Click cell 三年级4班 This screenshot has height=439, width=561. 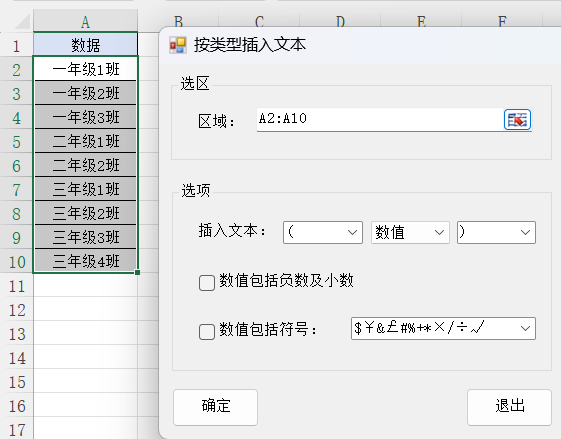pos(86,261)
